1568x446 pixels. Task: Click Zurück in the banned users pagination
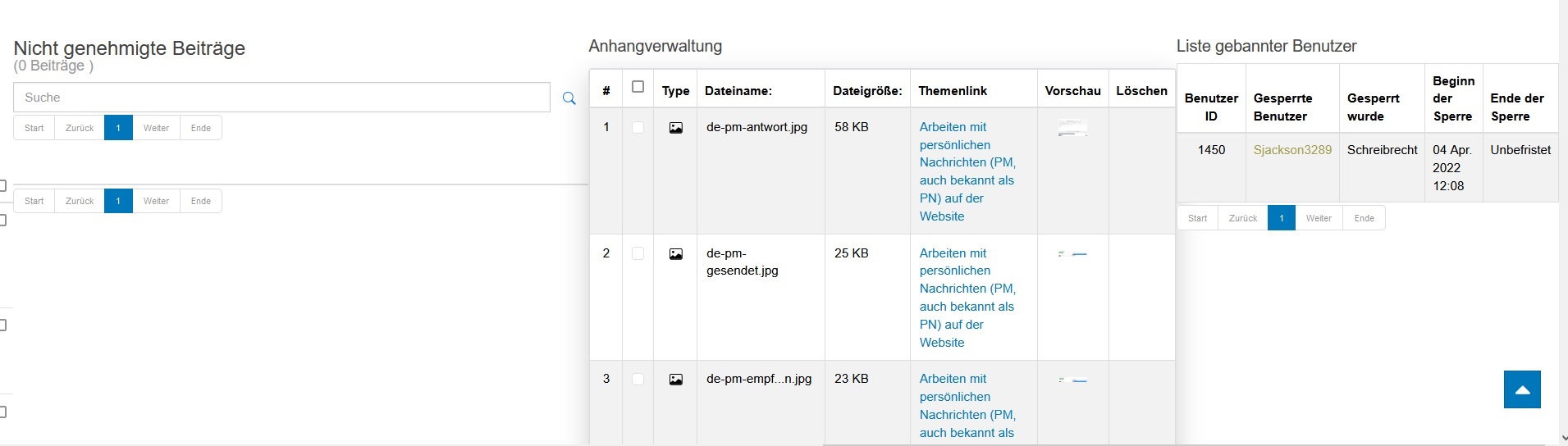(1242, 218)
